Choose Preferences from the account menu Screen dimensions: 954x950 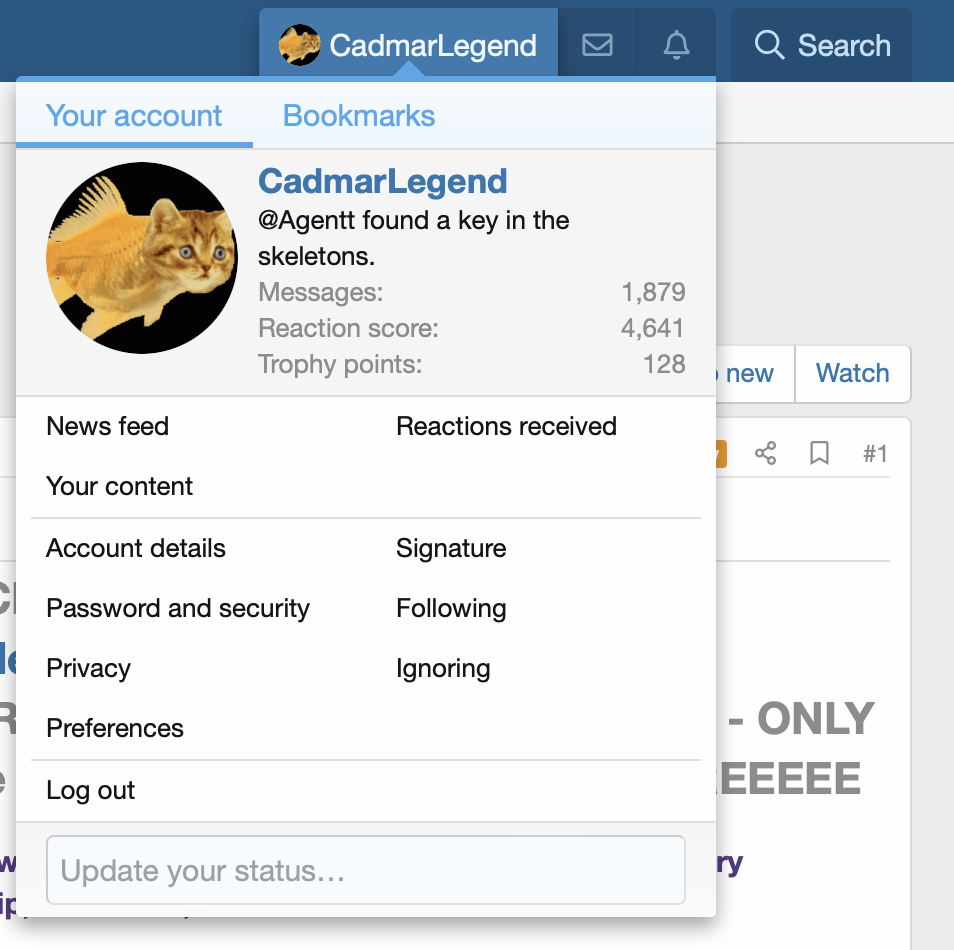pos(115,728)
